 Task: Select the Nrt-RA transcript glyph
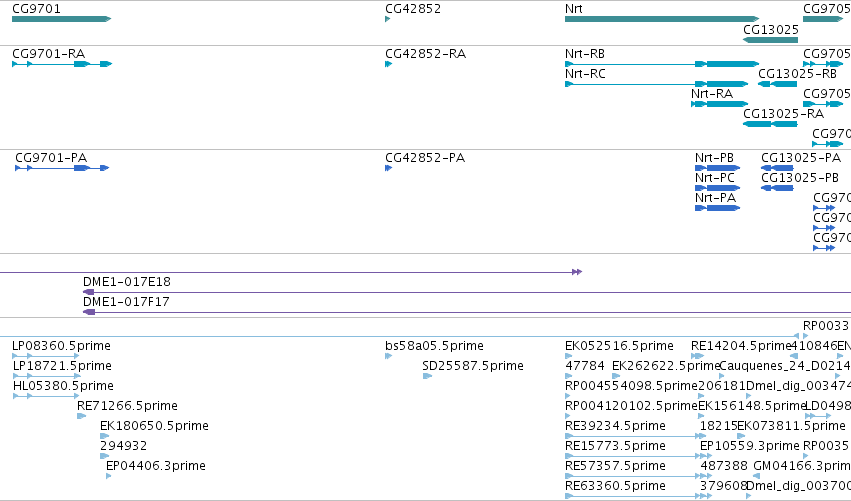(720, 104)
